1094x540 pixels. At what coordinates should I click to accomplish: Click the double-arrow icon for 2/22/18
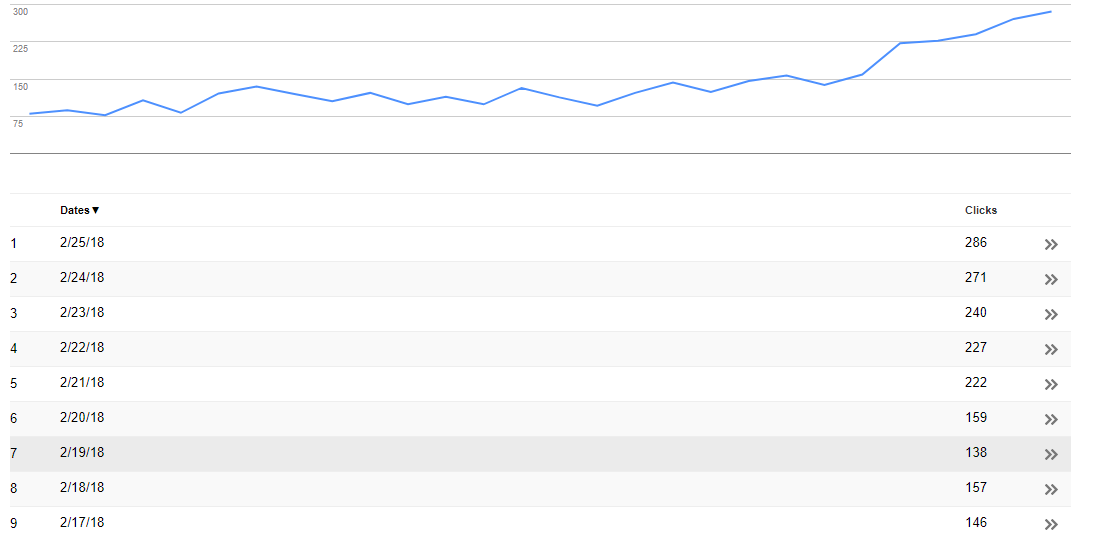(1051, 349)
